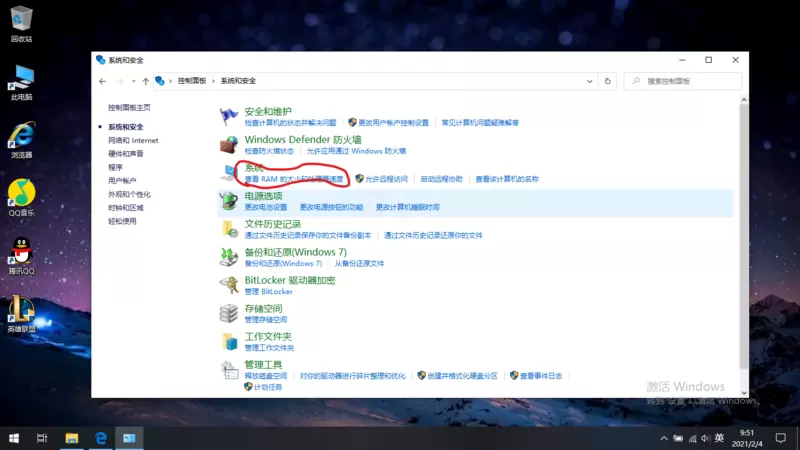Open the volume control in system tray
800x450 pixels.
[705, 438]
